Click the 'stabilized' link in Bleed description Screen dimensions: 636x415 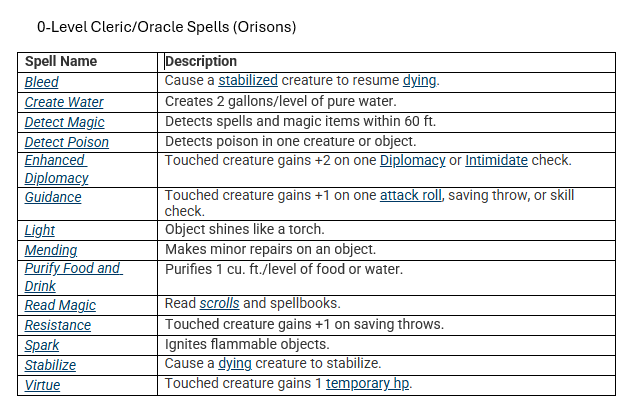click(x=248, y=80)
